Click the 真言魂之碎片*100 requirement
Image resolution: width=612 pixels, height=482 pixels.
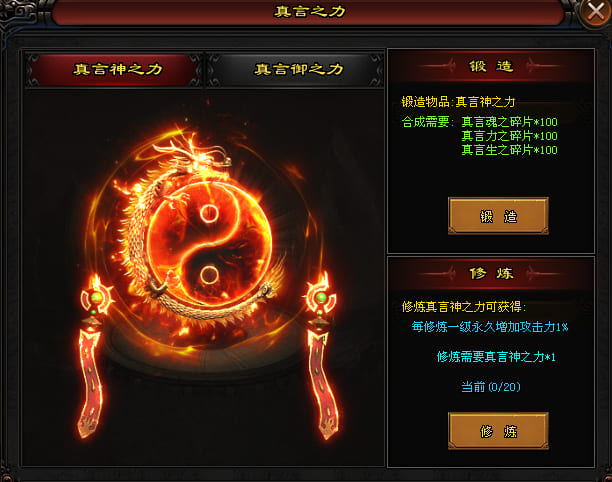tap(509, 122)
